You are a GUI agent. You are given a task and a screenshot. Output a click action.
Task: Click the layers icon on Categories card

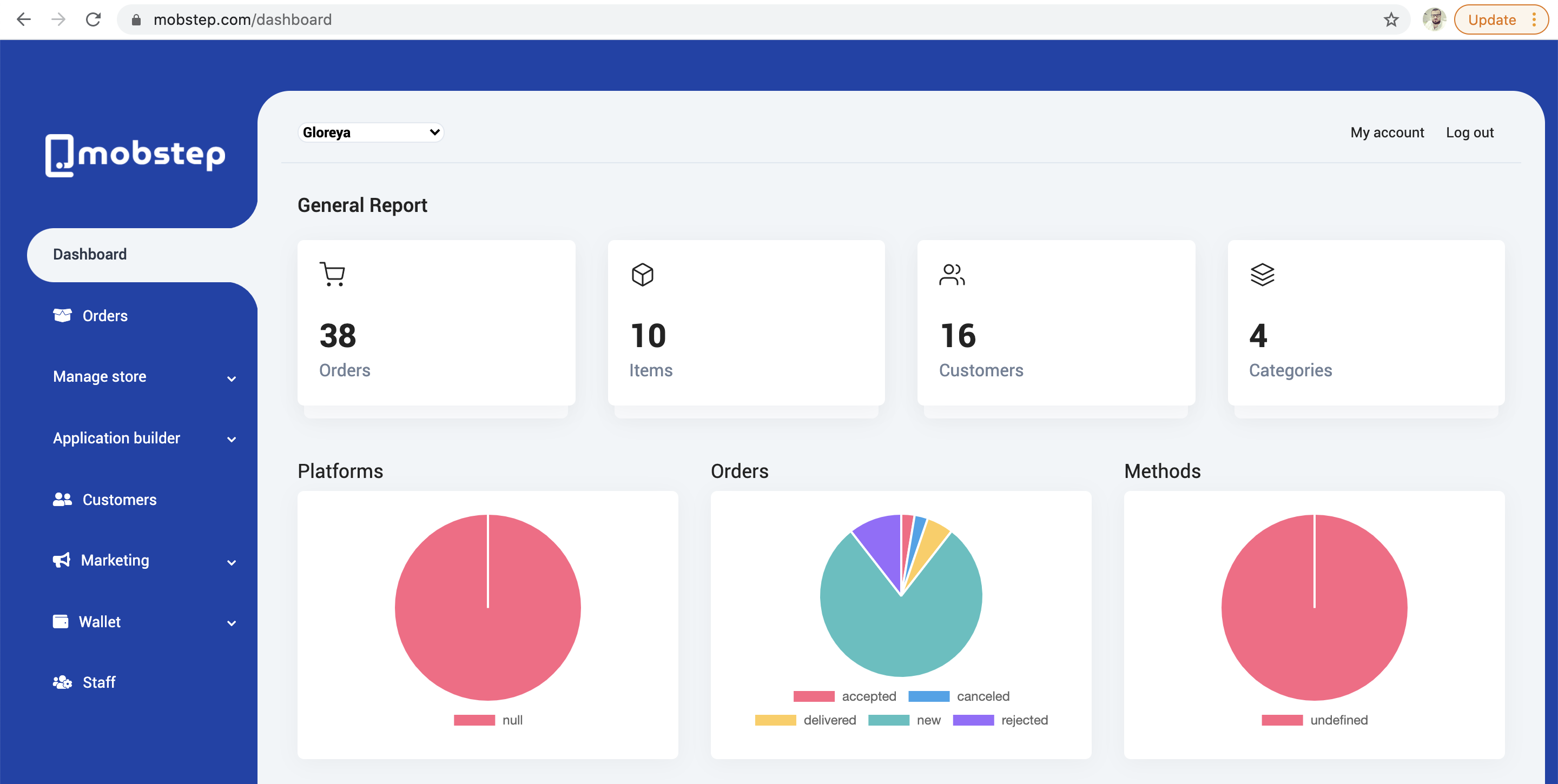[1262, 275]
